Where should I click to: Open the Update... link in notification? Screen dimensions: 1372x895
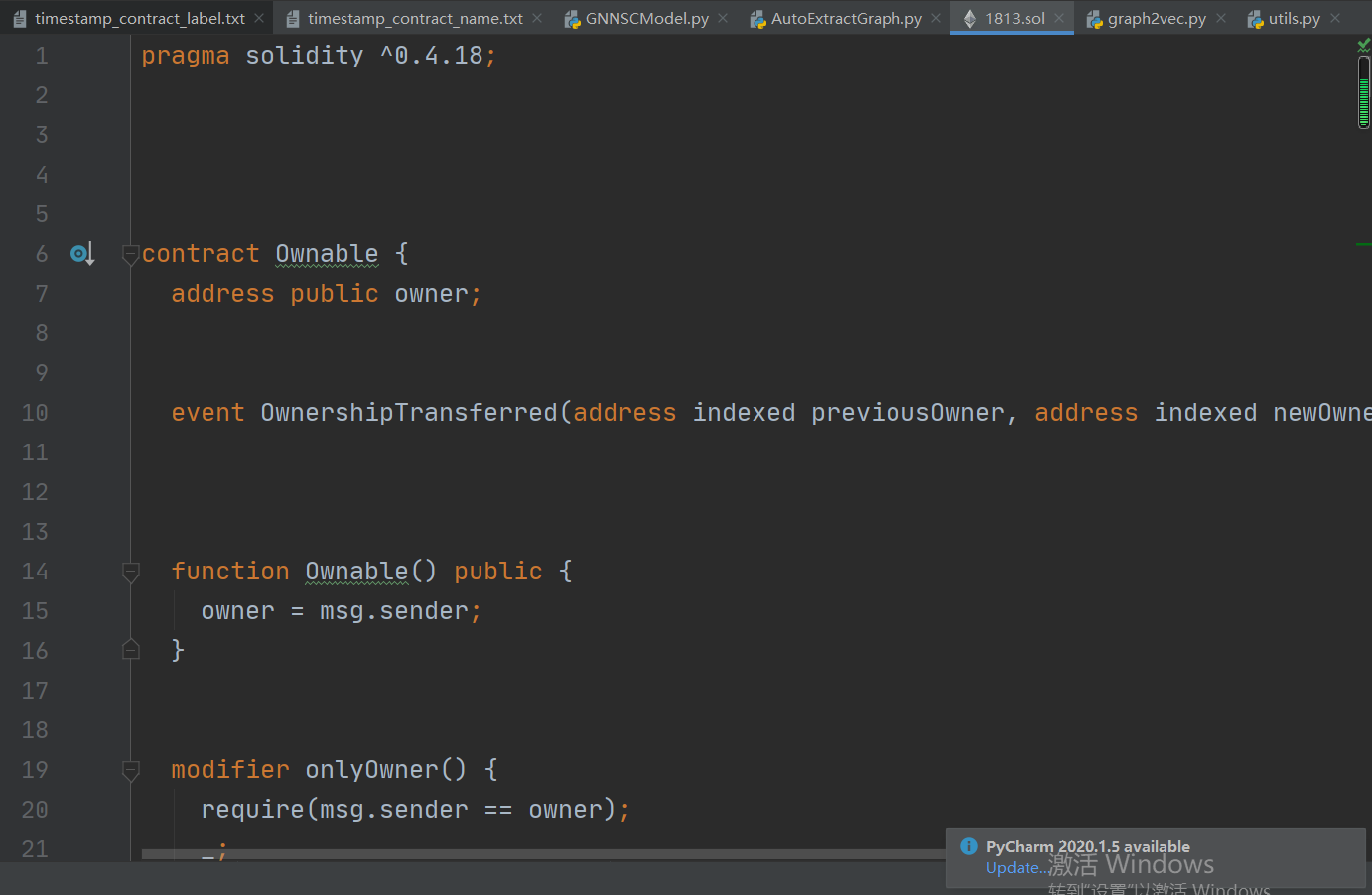click(x=1017, y=867)
